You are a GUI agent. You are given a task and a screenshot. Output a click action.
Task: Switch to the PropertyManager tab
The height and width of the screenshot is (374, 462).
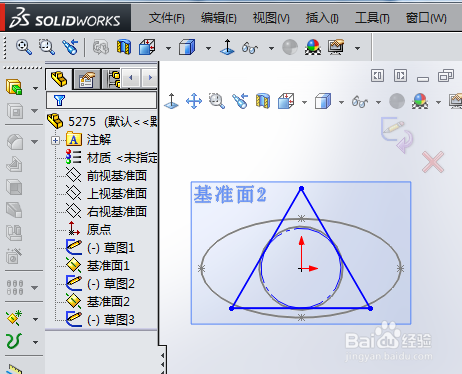pyautogui.click(x=86, y=79)
